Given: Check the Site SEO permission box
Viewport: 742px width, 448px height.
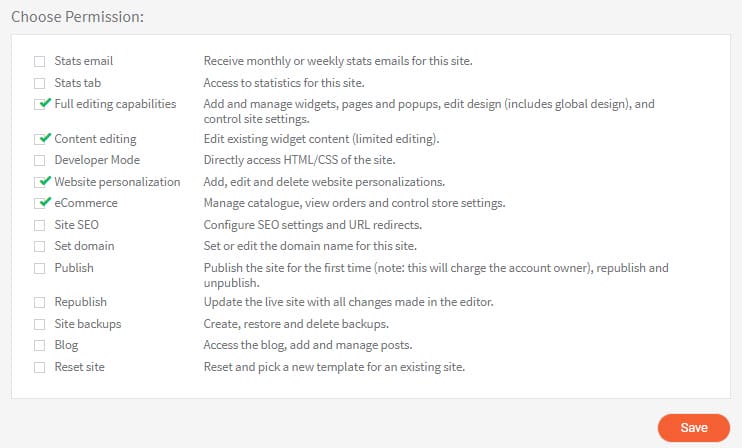Looking at the screenshot, I should (40, 225).
